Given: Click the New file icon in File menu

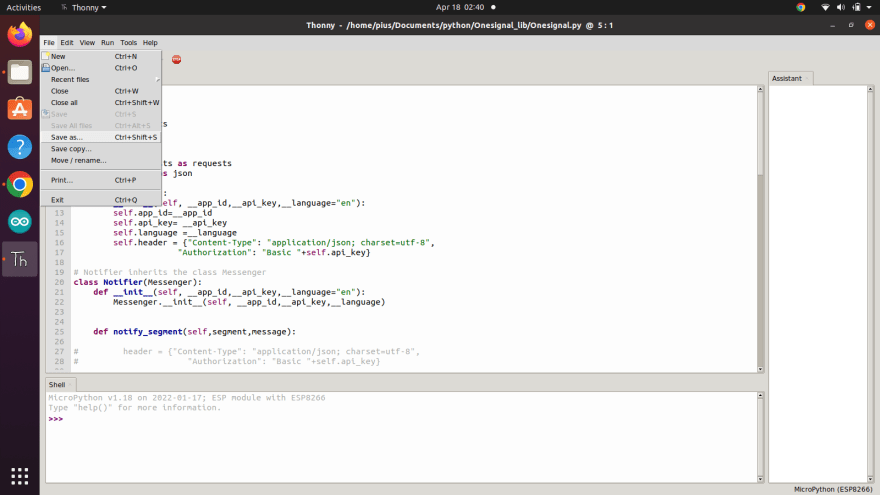Looking at the screenshot, I should click(45, 56).
